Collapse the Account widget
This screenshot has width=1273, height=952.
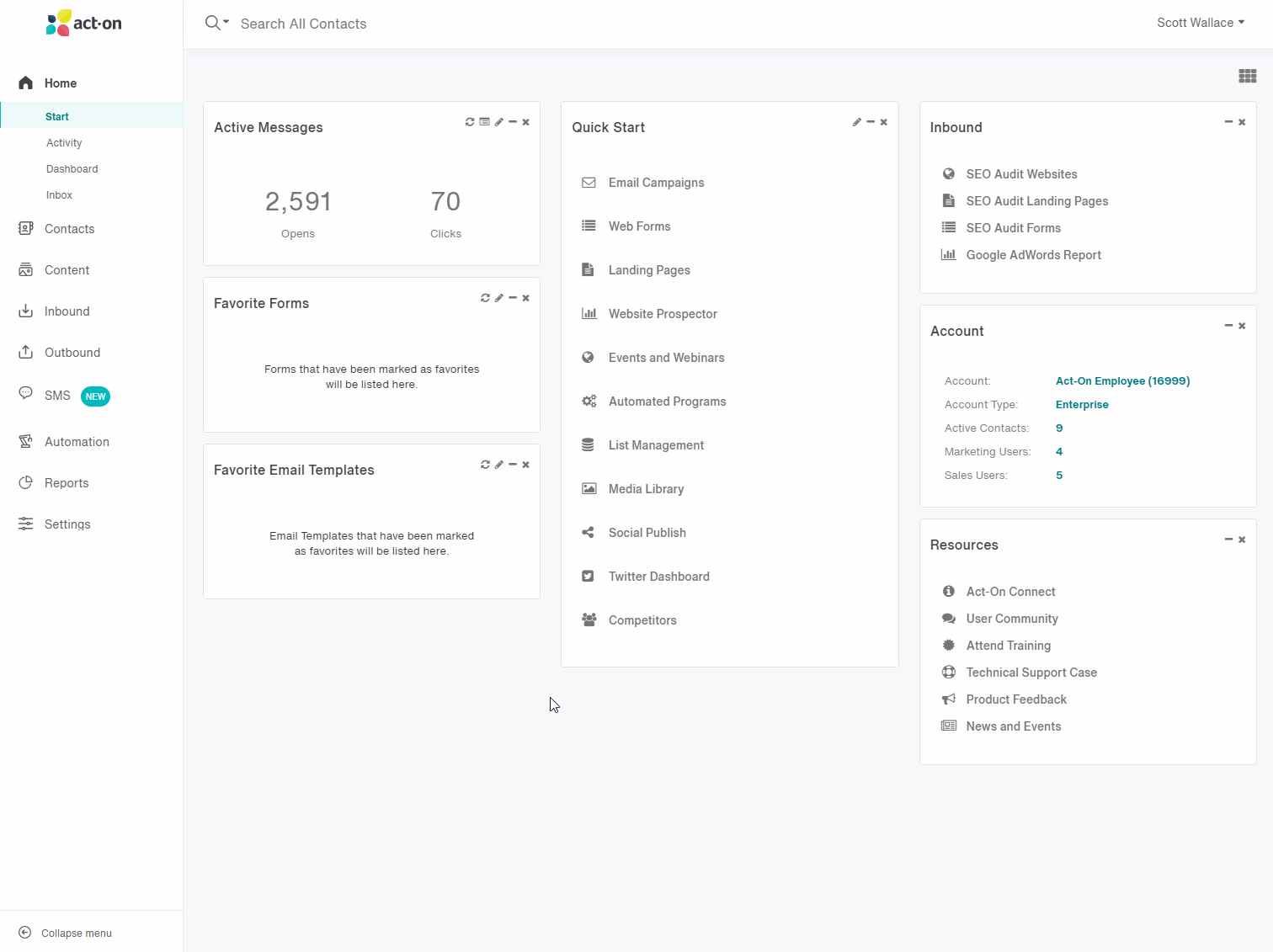tap(1228, 326)
